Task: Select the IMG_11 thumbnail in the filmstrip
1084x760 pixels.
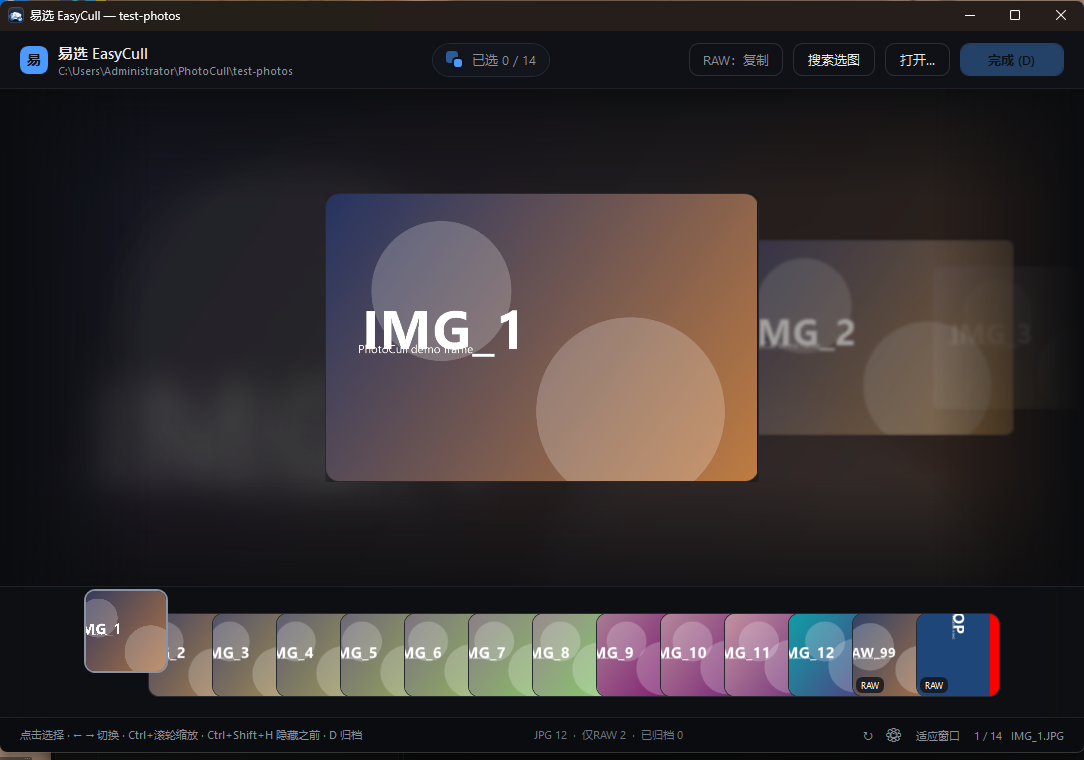Action: (x=757, y=655)
